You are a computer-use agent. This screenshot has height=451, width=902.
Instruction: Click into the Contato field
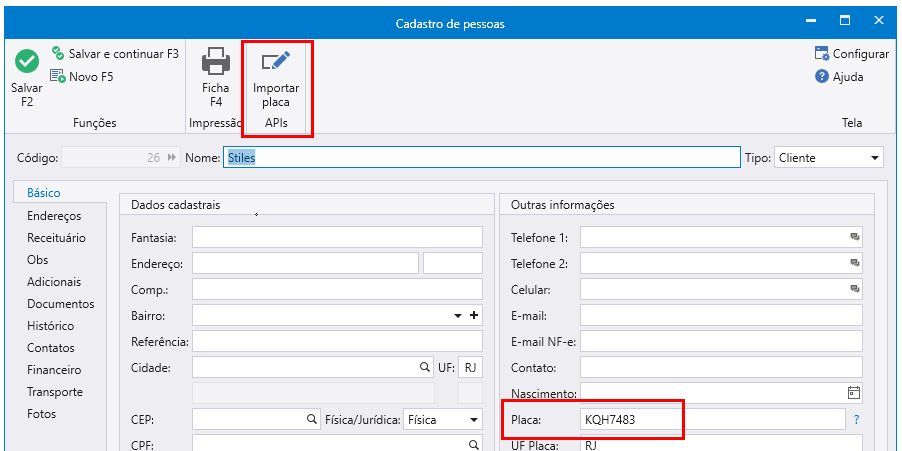[721, 367]
